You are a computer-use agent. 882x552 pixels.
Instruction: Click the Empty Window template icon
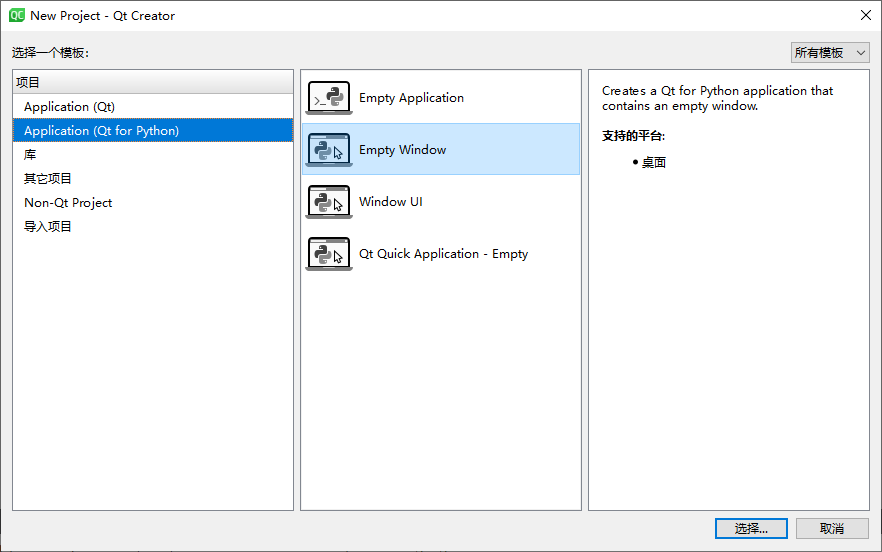pyautogui.click(x=329, y=150)
